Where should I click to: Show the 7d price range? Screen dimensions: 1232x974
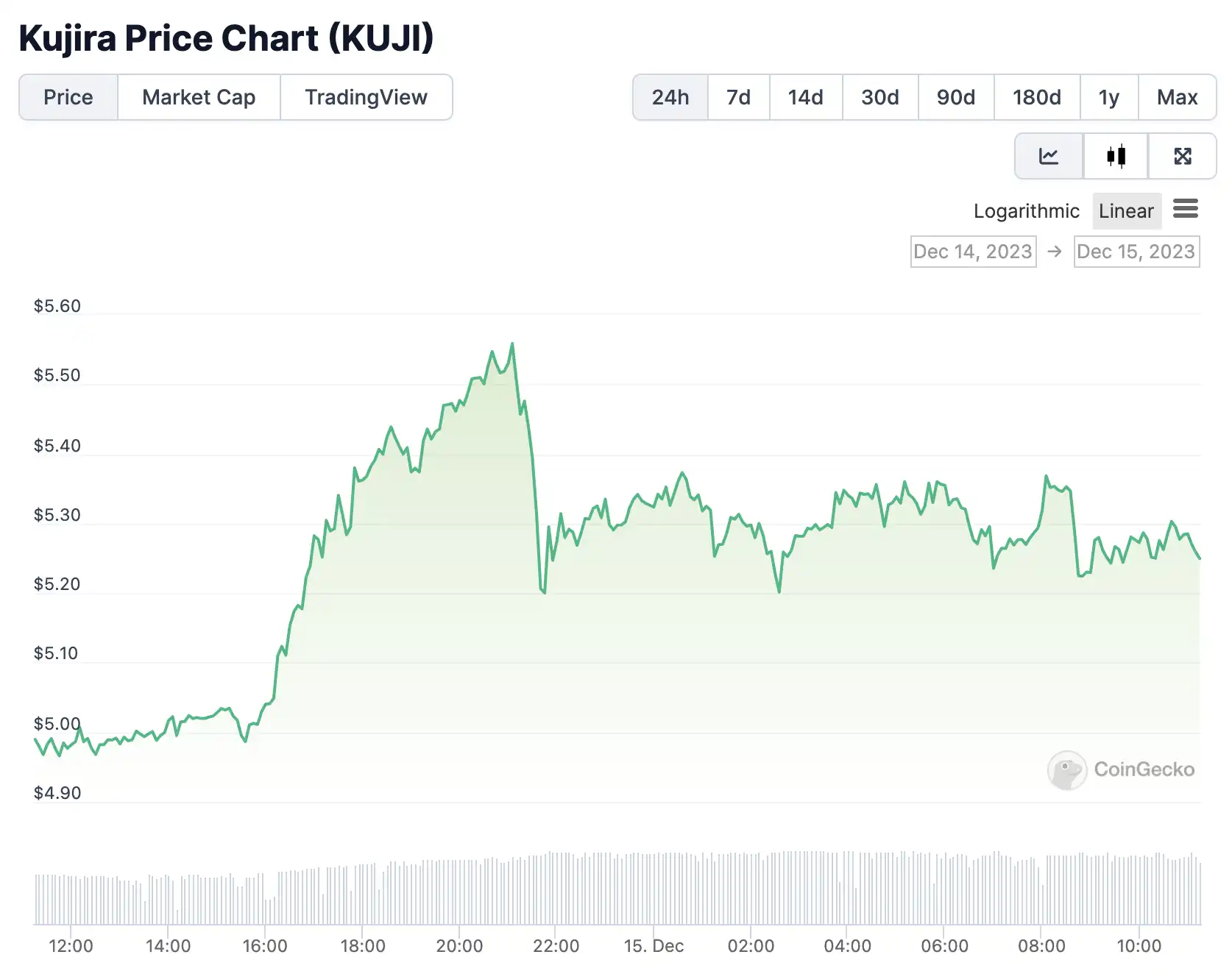pos(738,97)
